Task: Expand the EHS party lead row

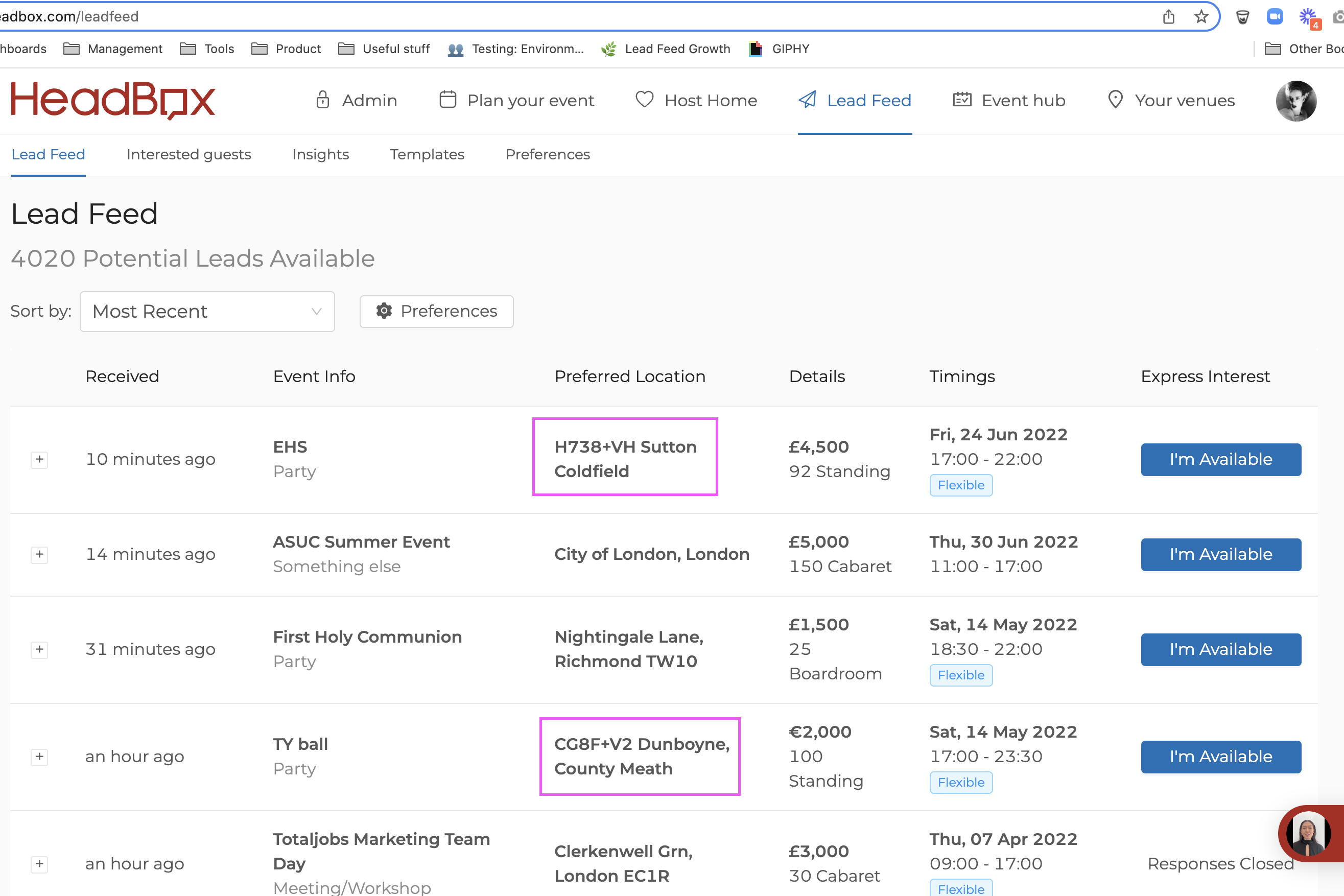Action: point(39,459)
